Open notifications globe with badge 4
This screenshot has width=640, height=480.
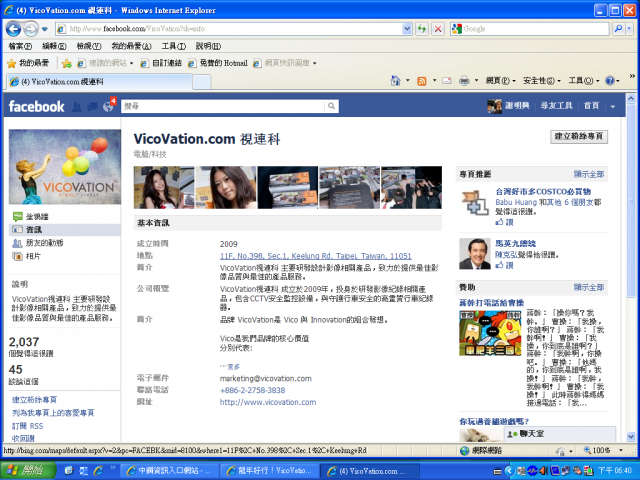(109, 106)
